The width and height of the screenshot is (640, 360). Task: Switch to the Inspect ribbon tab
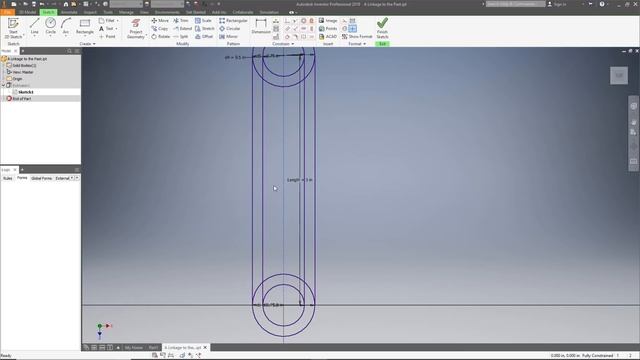pos(90,12)
